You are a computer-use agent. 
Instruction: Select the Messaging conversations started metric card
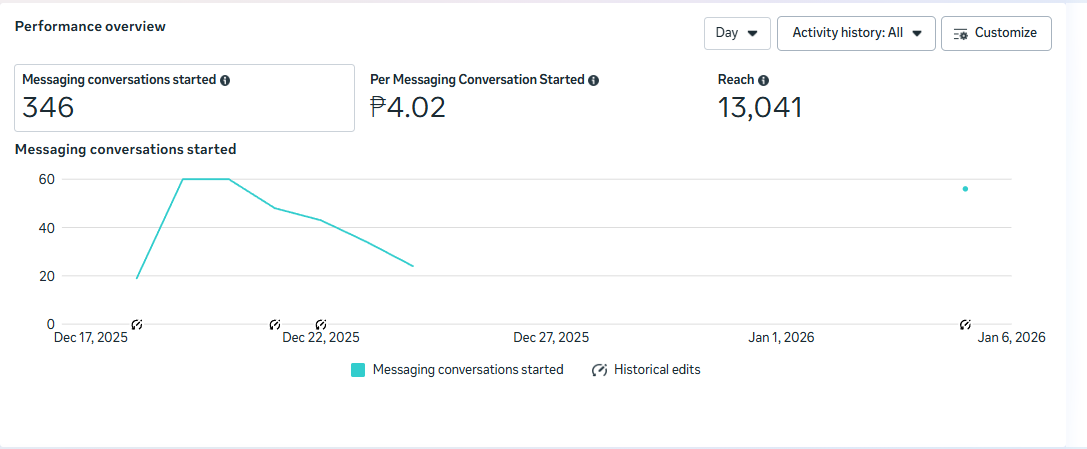184,98
